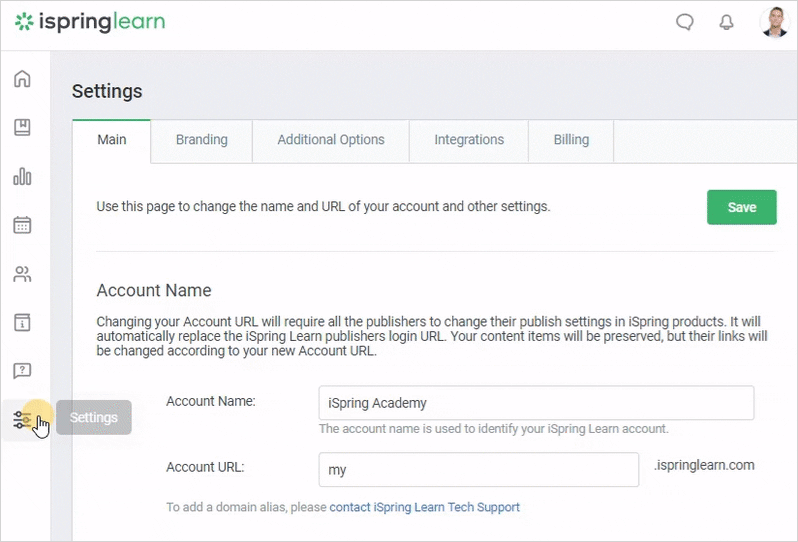Open the calendar sidebar icon
Viewport: 798px width, 542px height.
[x=22, y=224]
